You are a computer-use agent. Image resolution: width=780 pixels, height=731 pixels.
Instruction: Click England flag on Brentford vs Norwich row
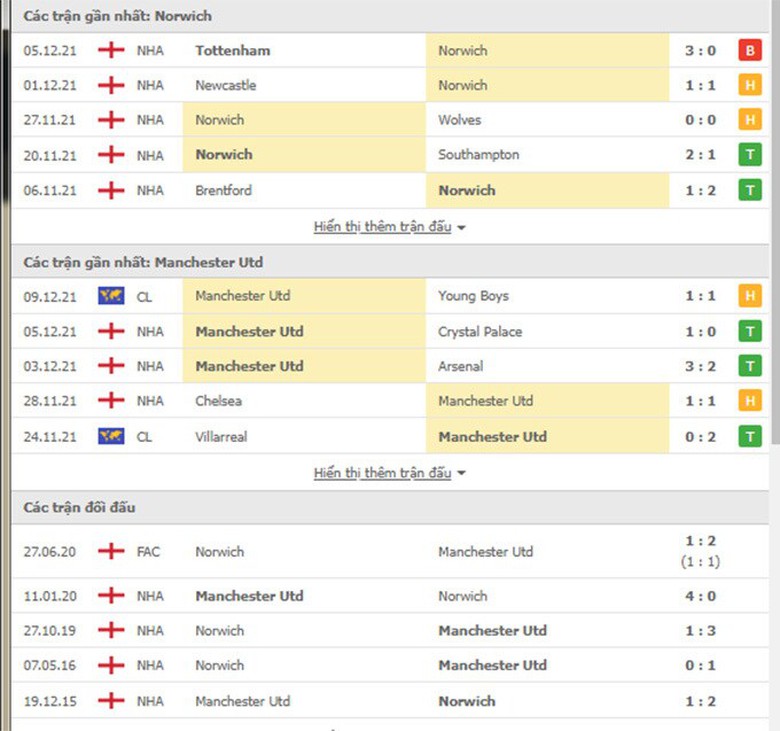click(111, 191)
